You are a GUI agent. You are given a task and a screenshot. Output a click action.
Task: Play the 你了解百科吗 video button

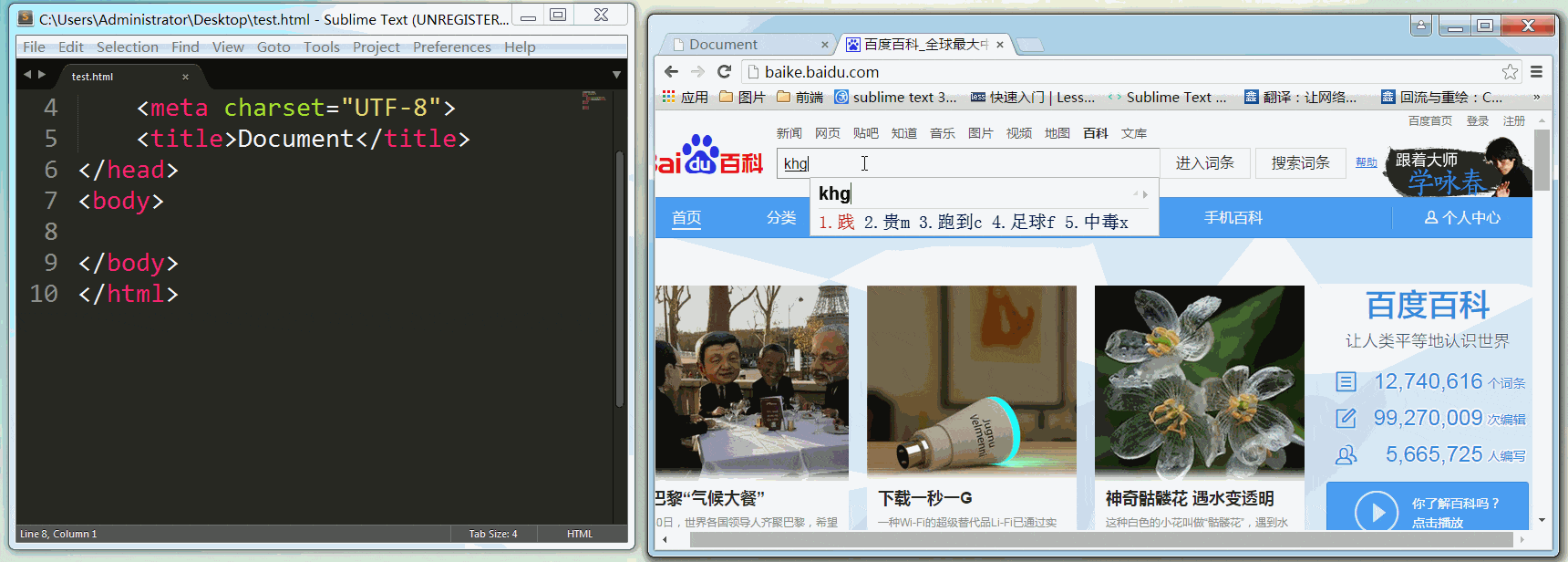pyautogui.click(x=1377, y=513)
